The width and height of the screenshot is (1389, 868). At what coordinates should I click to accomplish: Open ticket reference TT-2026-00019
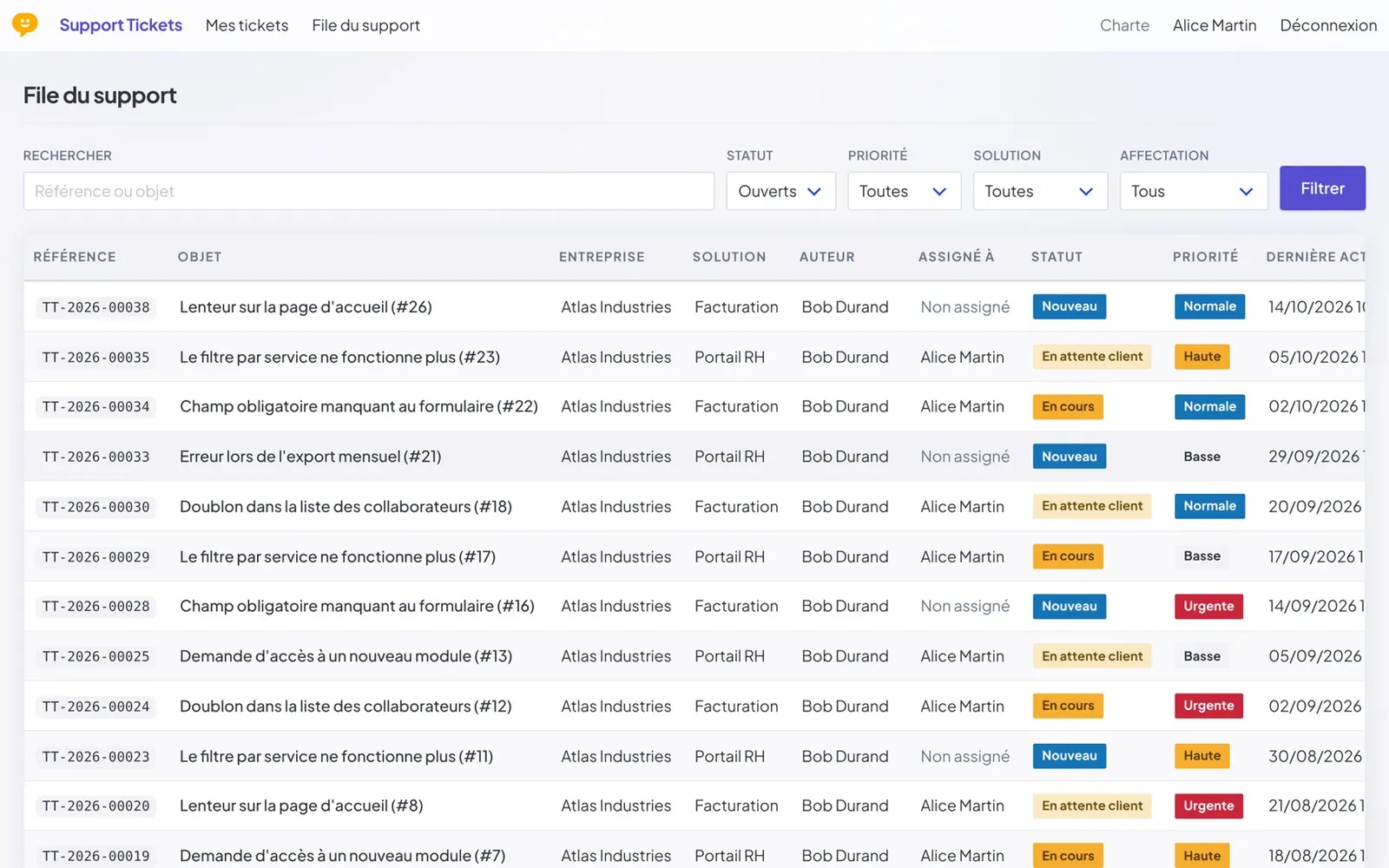95,856
